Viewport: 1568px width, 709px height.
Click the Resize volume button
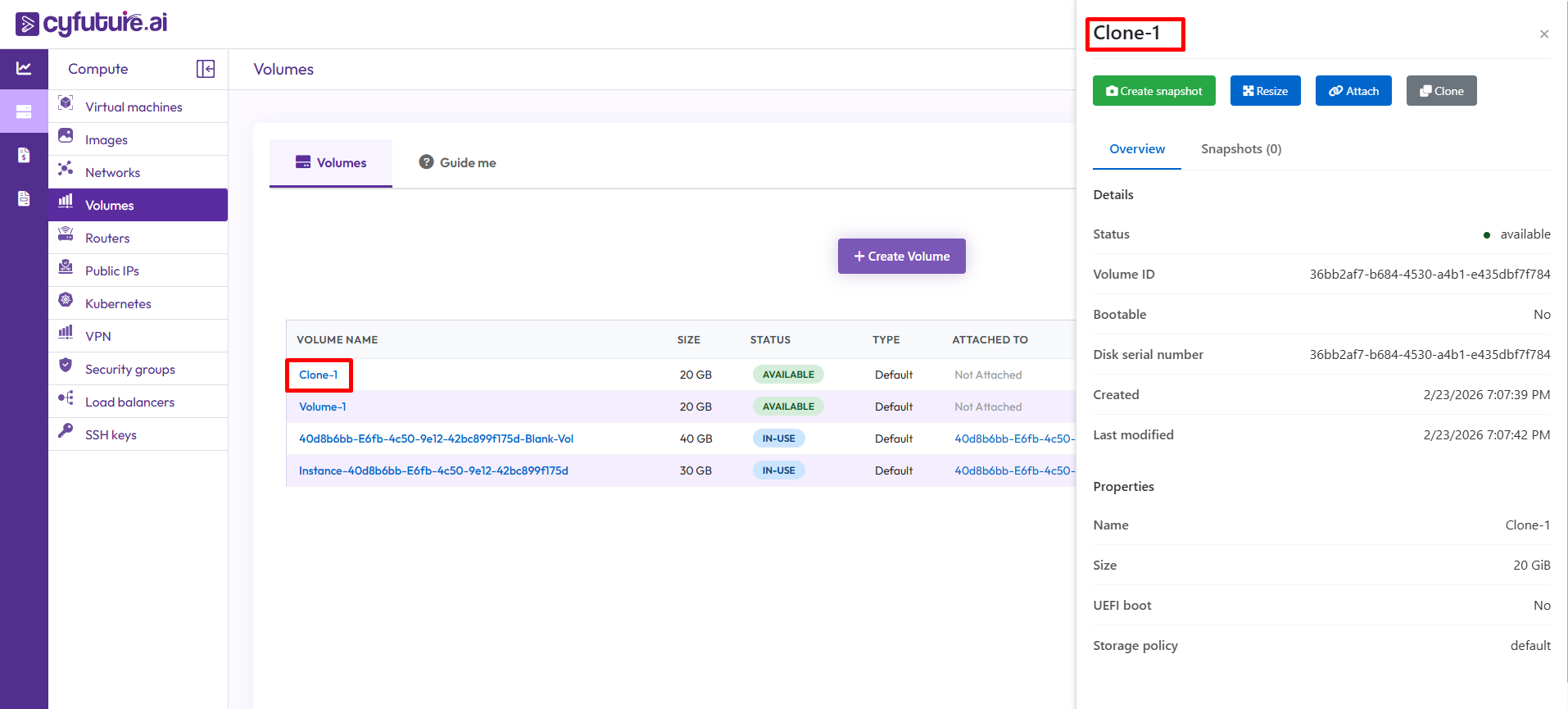[1265, 91]
